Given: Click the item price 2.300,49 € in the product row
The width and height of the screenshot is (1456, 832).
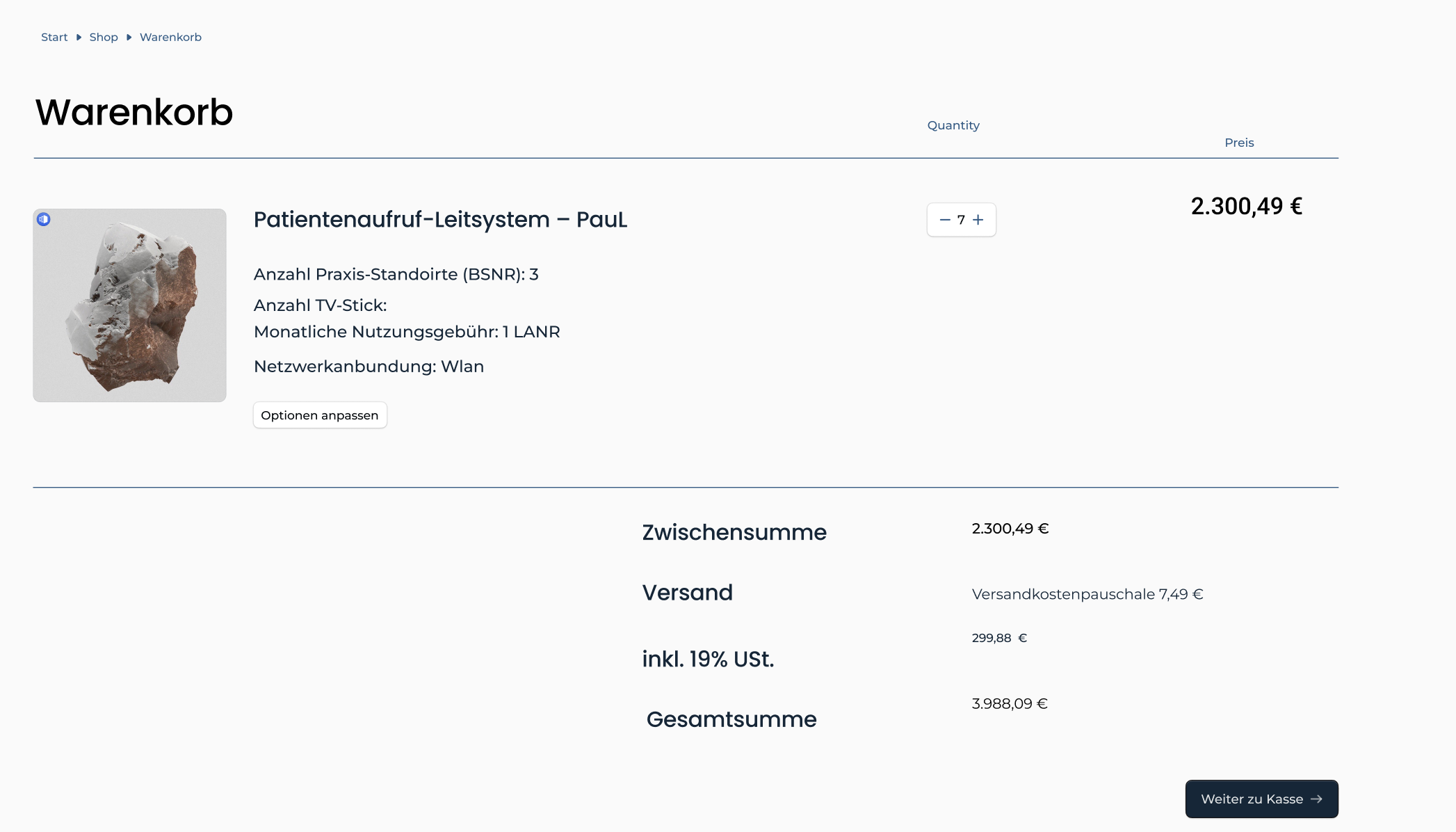Looking at the screenshot, I should coord(1246,207).
